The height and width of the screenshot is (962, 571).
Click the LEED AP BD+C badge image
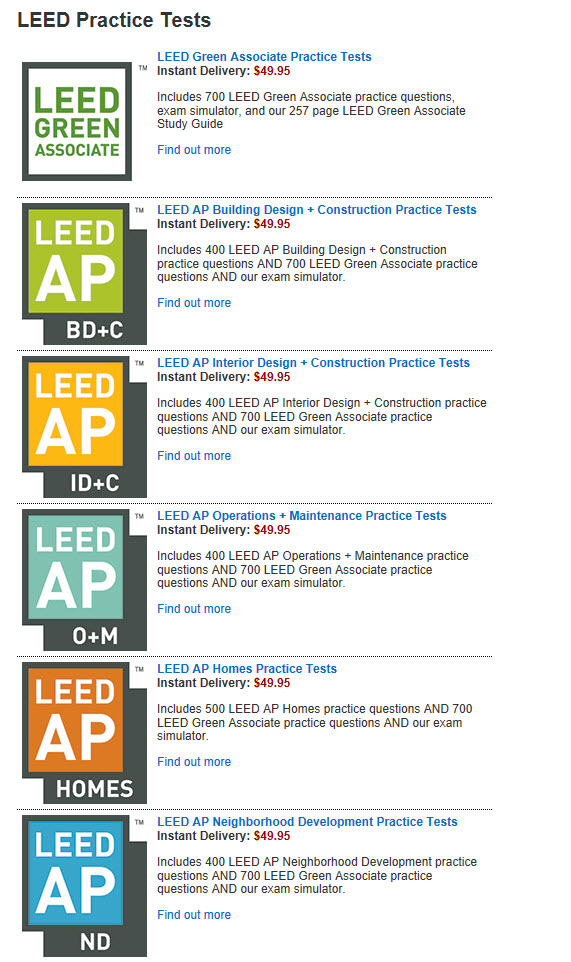85,274
